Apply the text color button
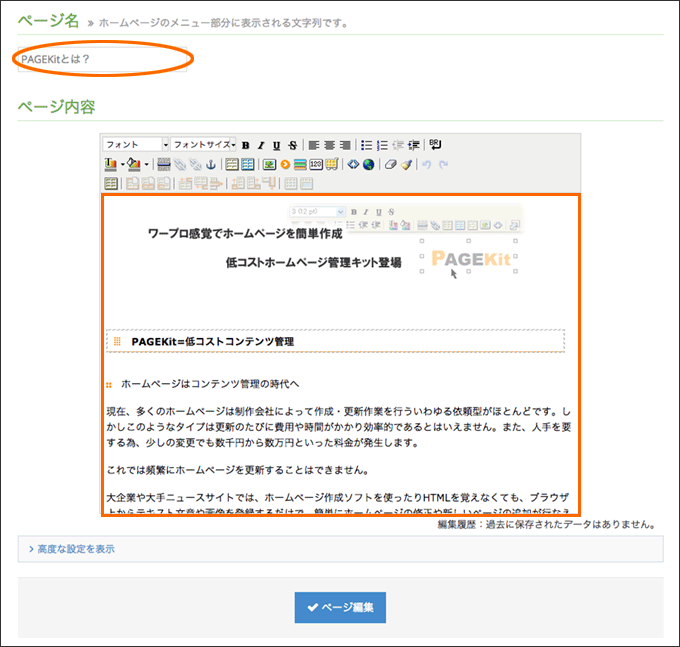Image resolution: width=680 pixels, height=647 pixels. (x=111, y=164)
